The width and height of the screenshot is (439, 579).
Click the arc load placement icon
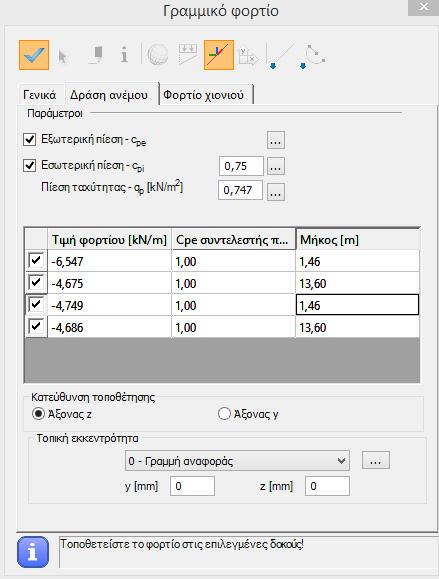point(312,56)
